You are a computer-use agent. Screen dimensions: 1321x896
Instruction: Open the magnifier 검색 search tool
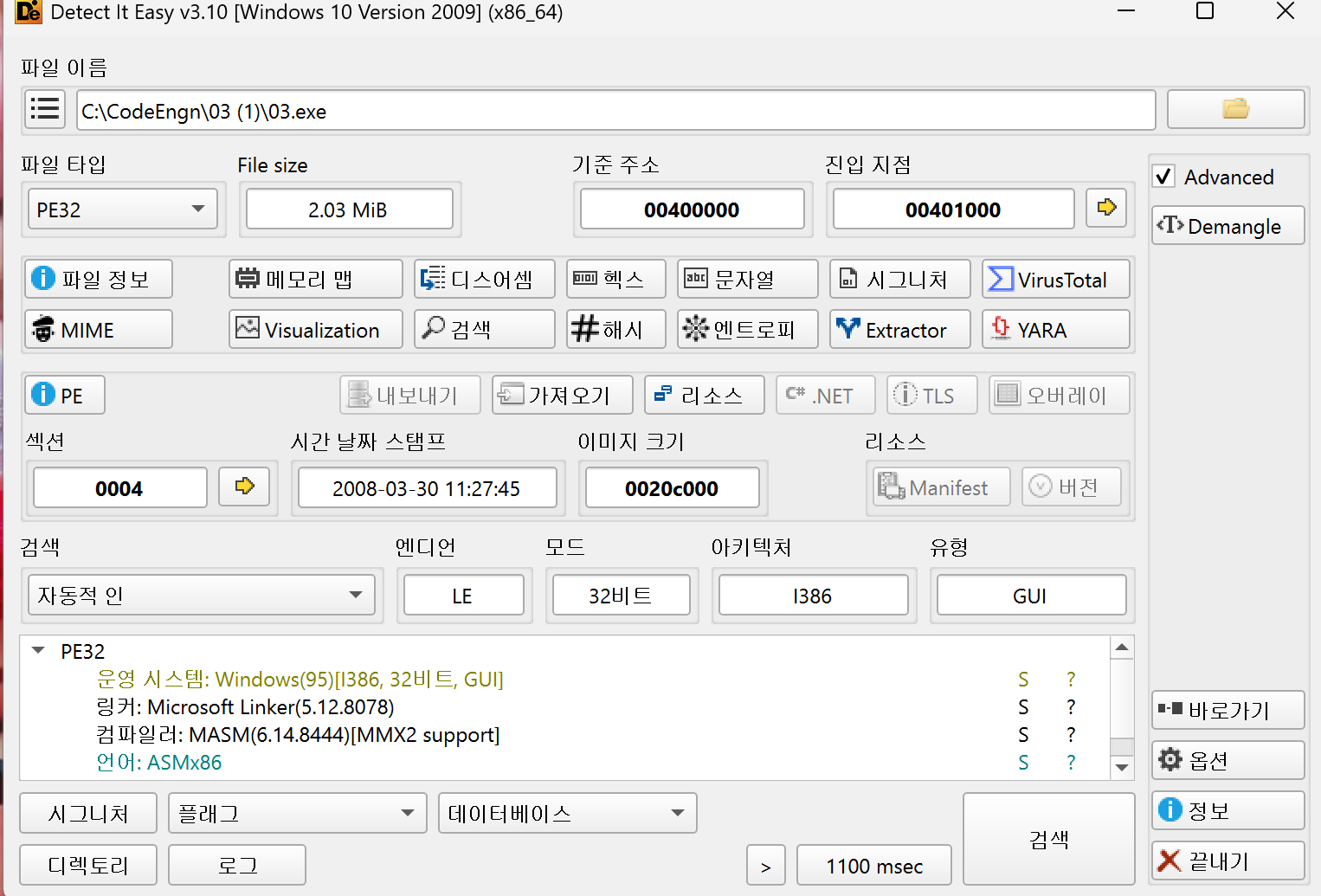tap(485, 329)
